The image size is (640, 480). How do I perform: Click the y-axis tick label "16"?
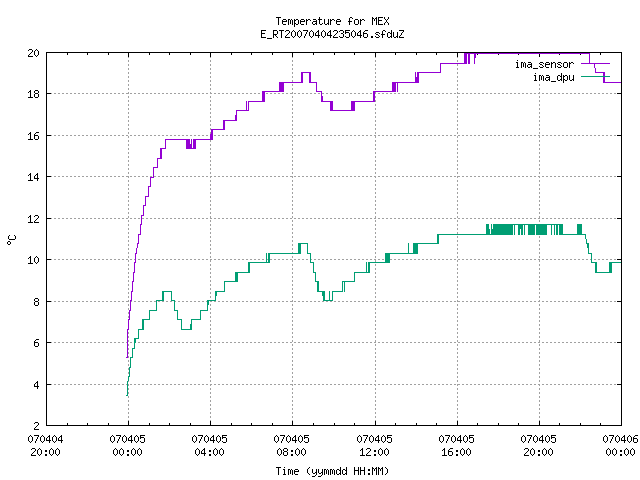33,136
